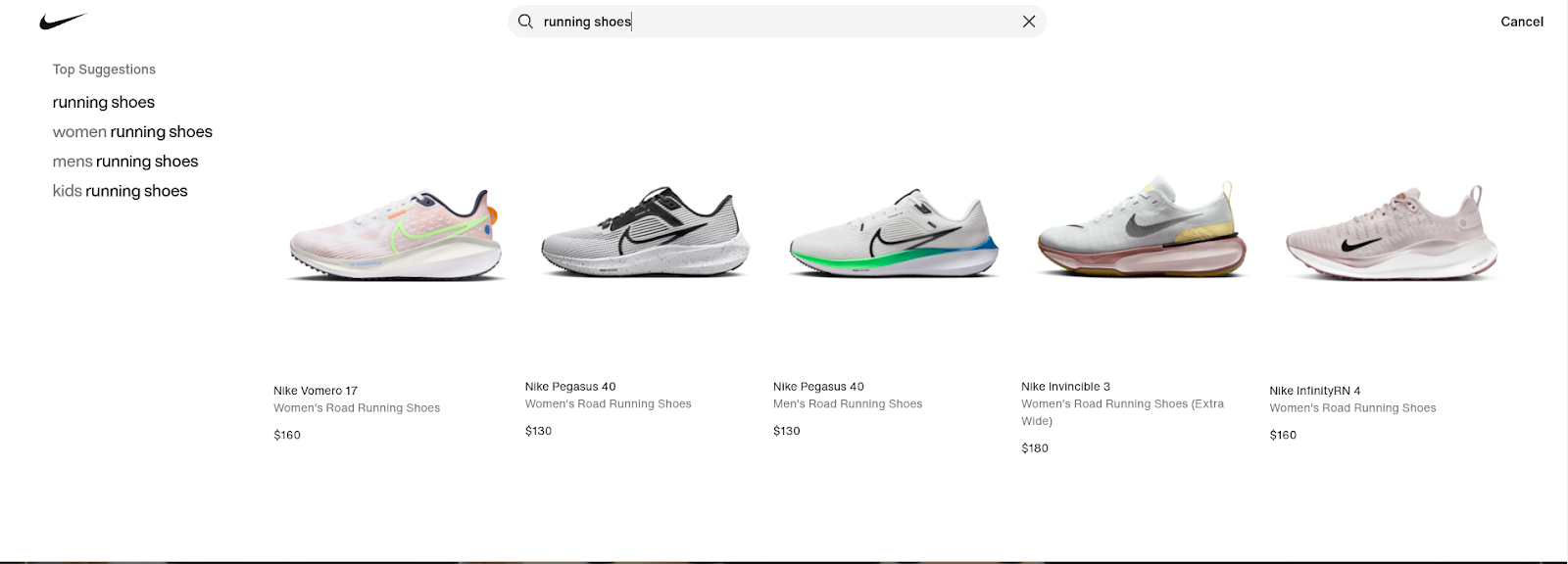Click the Nike swoosh logo
This screenshot has height=564, width=1568.
[63, 22]
